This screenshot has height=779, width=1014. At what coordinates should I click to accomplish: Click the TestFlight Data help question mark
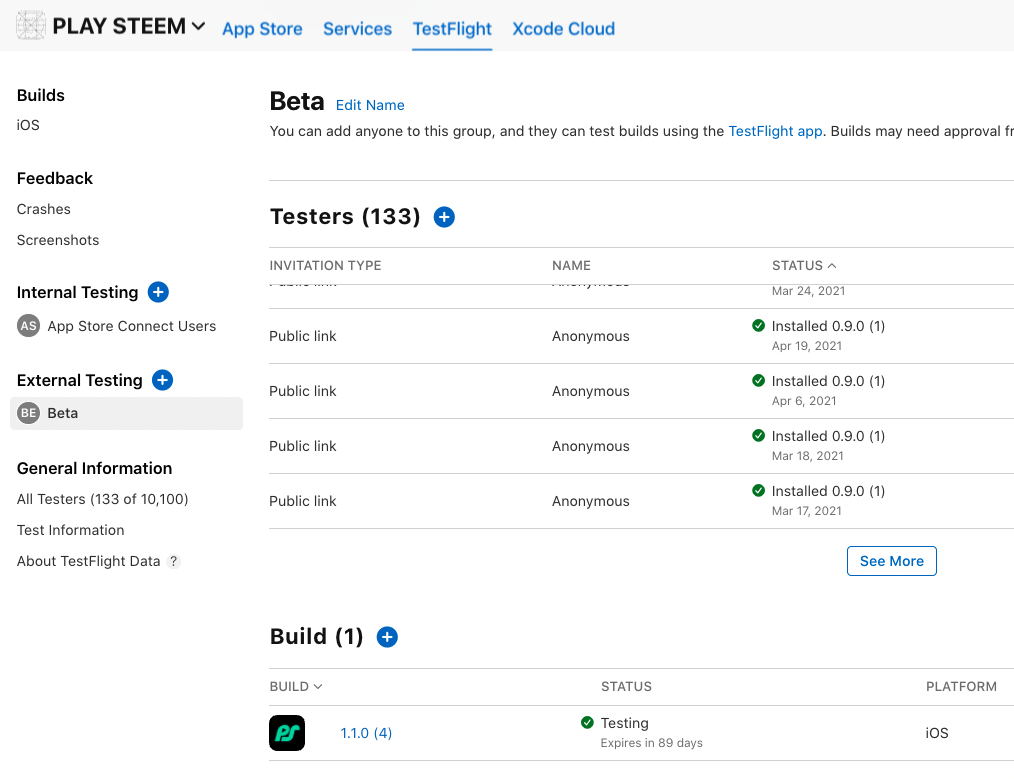[173, 561]
